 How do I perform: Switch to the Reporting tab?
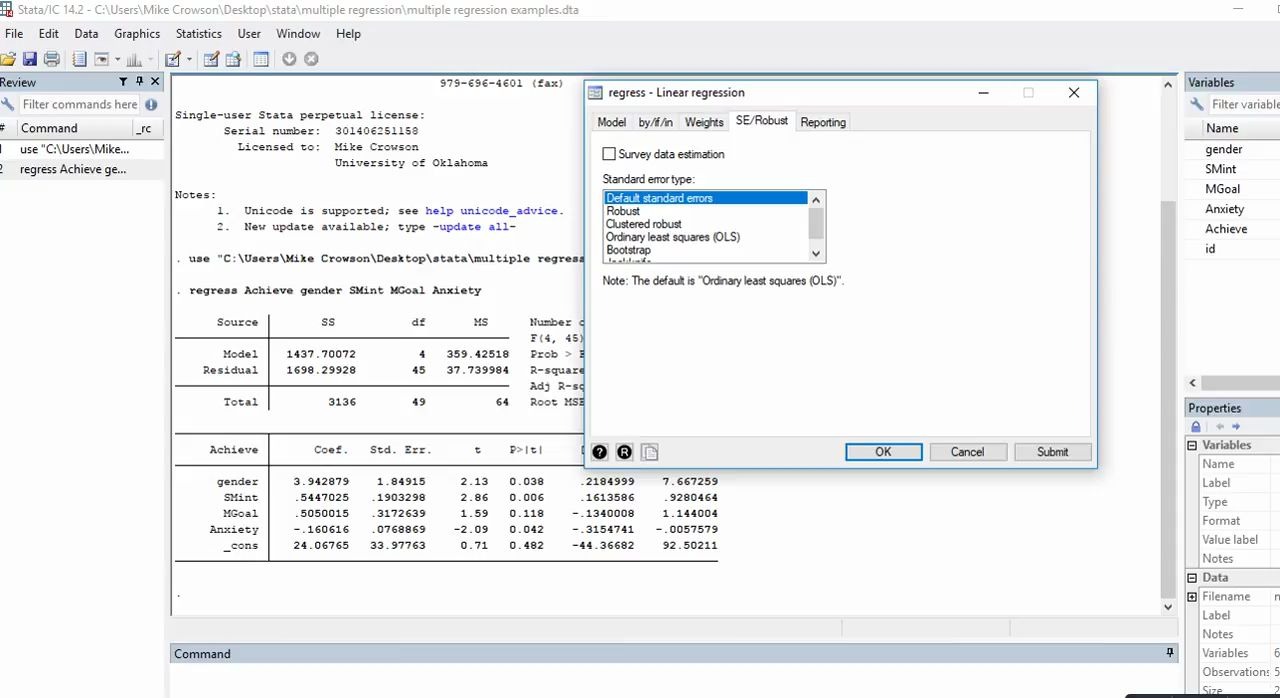tap(822, 121)
